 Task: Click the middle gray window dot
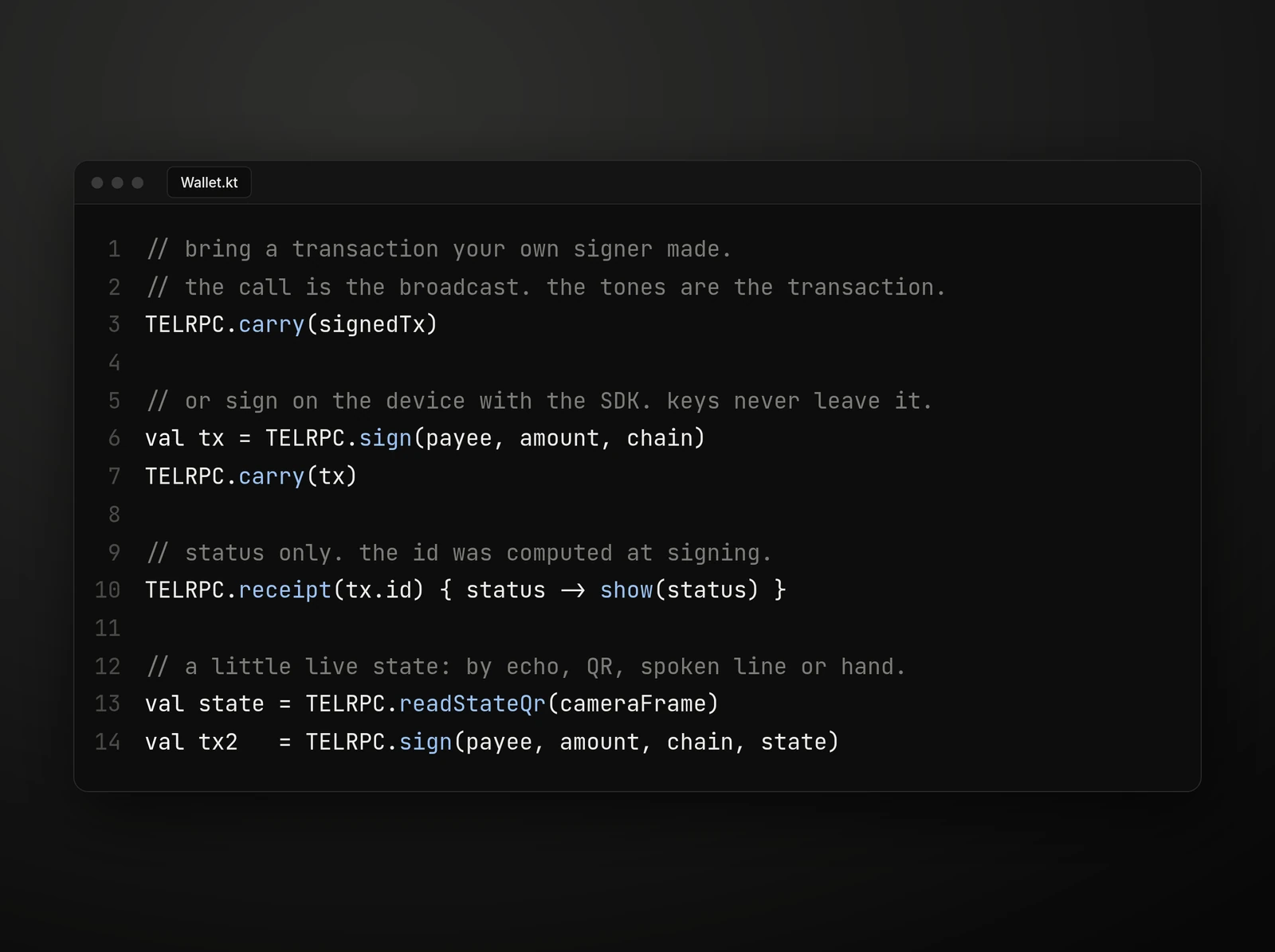pos(117,182)
